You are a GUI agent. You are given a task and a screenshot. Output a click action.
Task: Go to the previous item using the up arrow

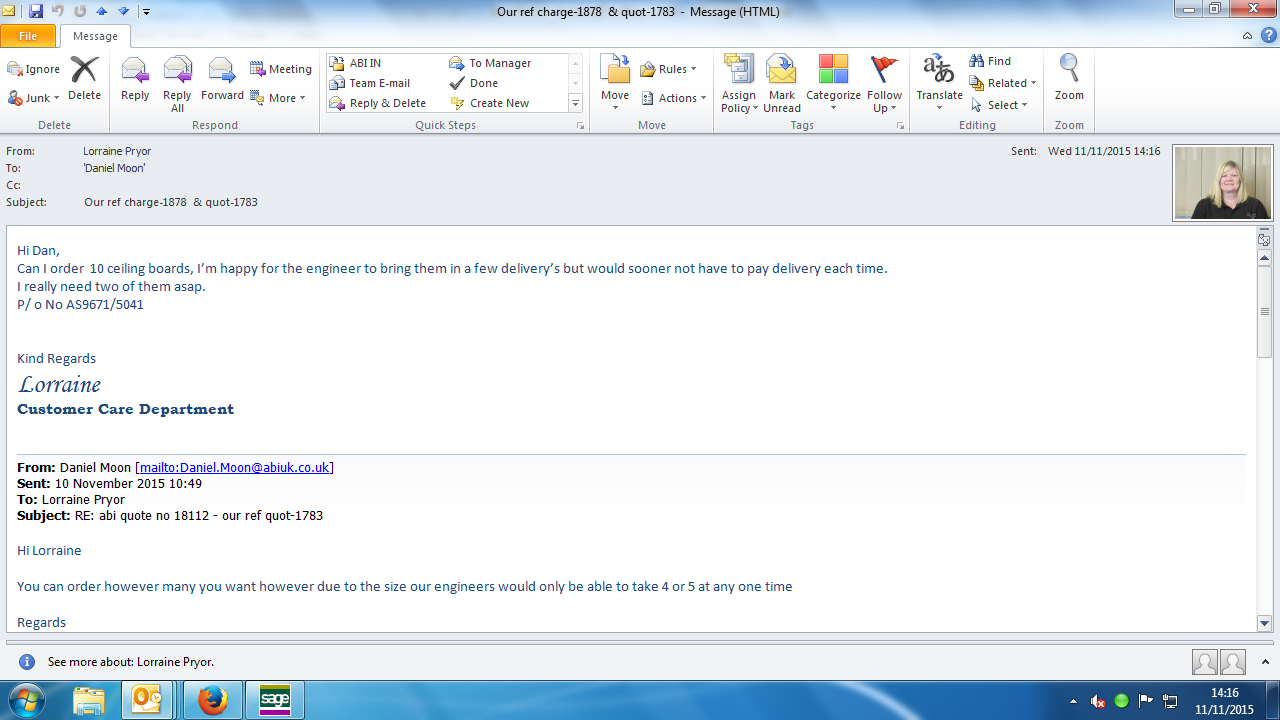coord(102,11)
